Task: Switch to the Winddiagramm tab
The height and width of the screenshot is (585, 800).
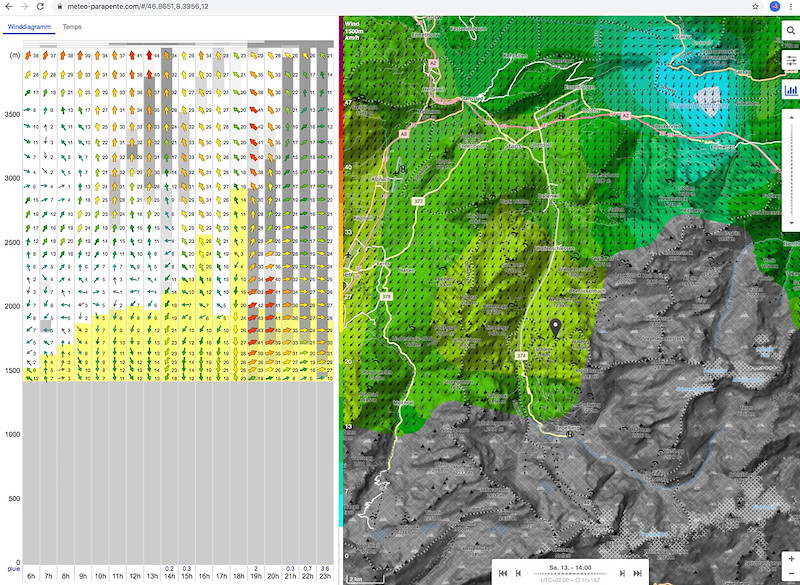Action: 29,27
